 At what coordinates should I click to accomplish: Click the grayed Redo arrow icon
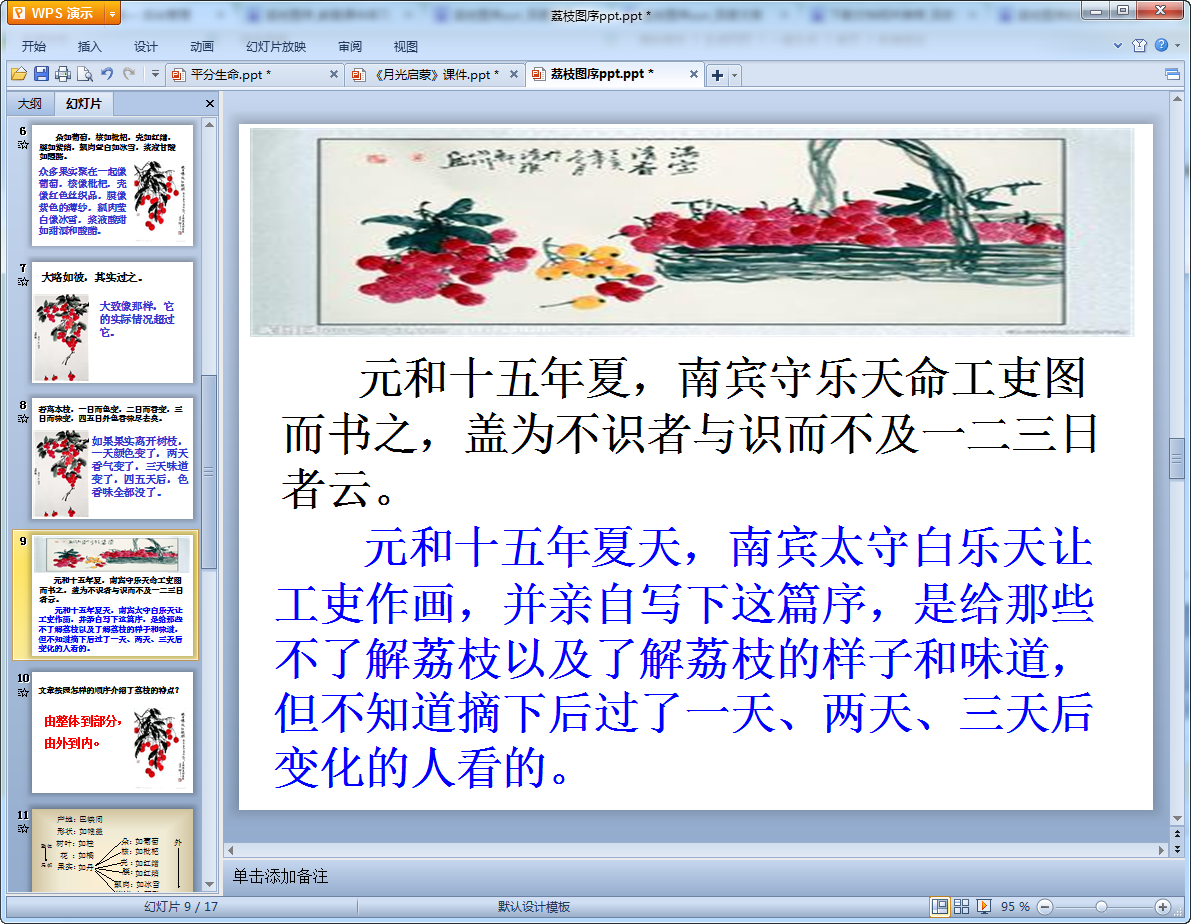pyautogui.click(x=129, y=74)
